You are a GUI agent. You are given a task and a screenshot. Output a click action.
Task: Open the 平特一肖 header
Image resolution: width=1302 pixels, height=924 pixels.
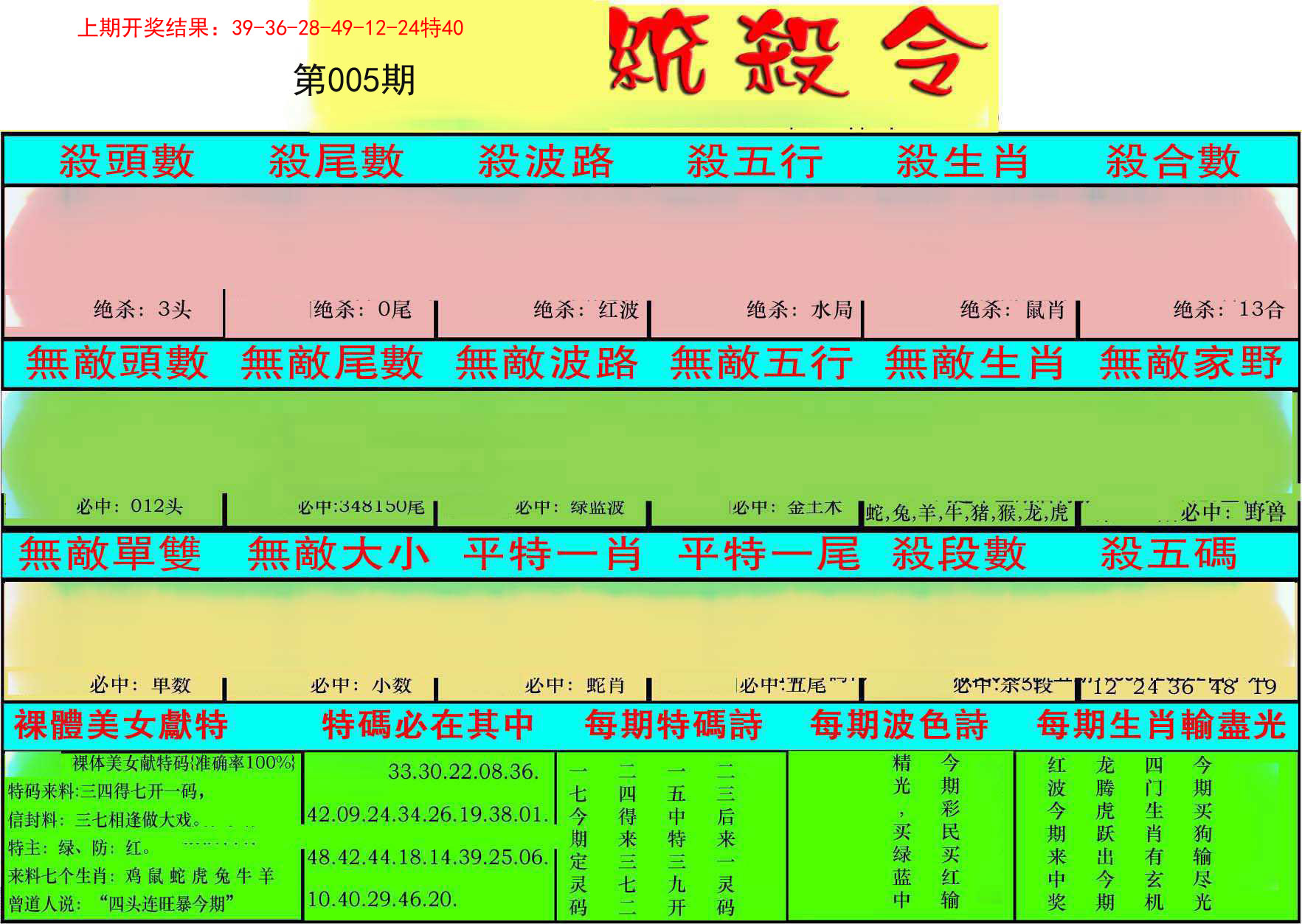(x=553, y=555)
